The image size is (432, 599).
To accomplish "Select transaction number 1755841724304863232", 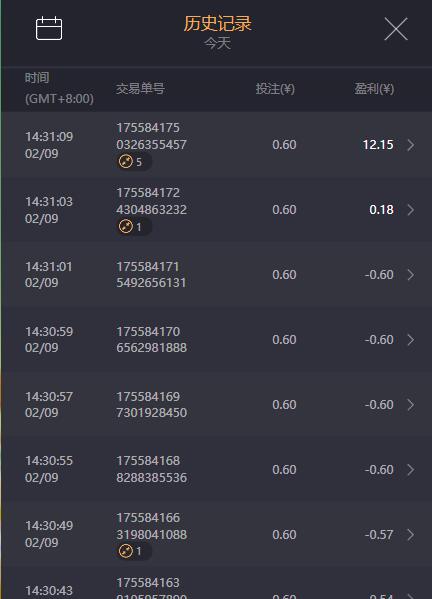I will pyautogui.click(x=151, y=201).
